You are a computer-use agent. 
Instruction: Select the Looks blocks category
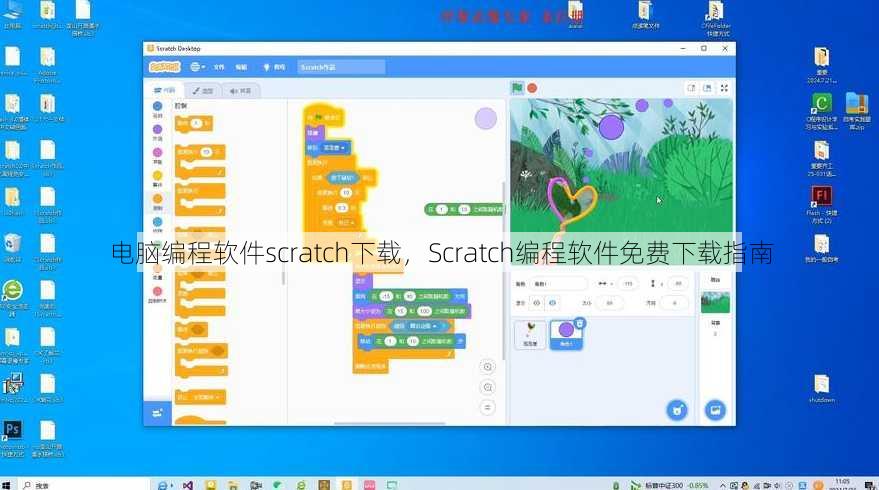point(158,132)
